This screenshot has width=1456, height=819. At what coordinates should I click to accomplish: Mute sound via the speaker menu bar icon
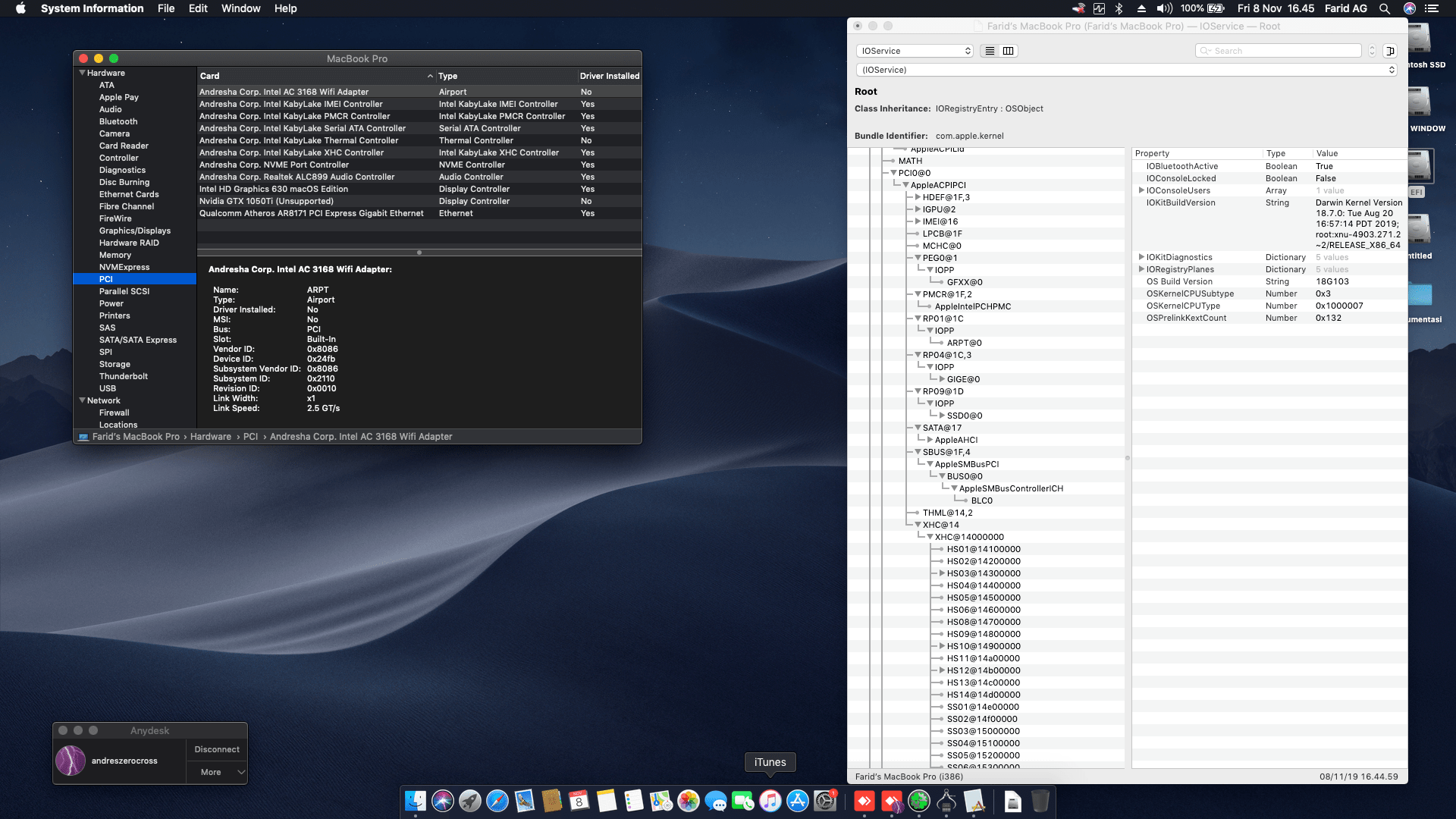(x=1164, y=8)
